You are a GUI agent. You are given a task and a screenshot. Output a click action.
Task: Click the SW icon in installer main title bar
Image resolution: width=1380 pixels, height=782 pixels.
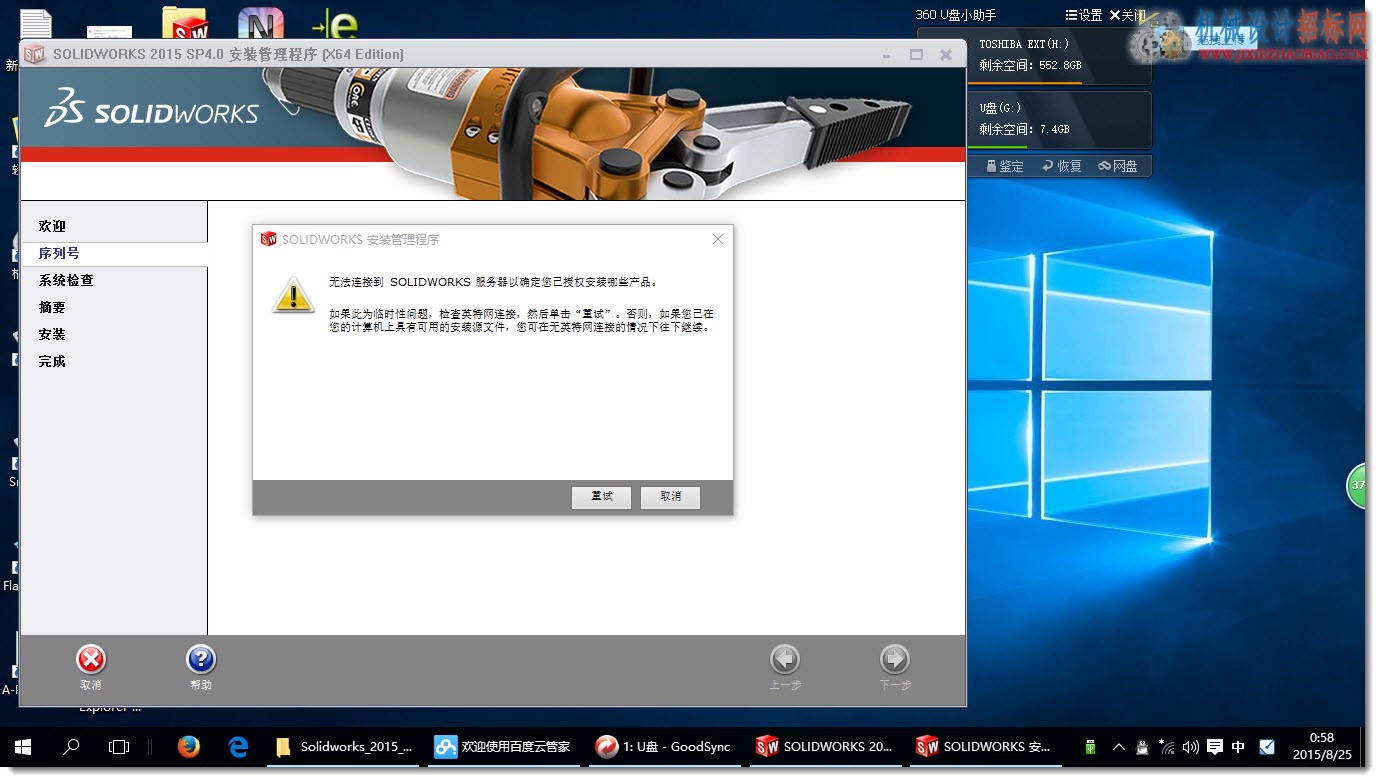[35, 54]
